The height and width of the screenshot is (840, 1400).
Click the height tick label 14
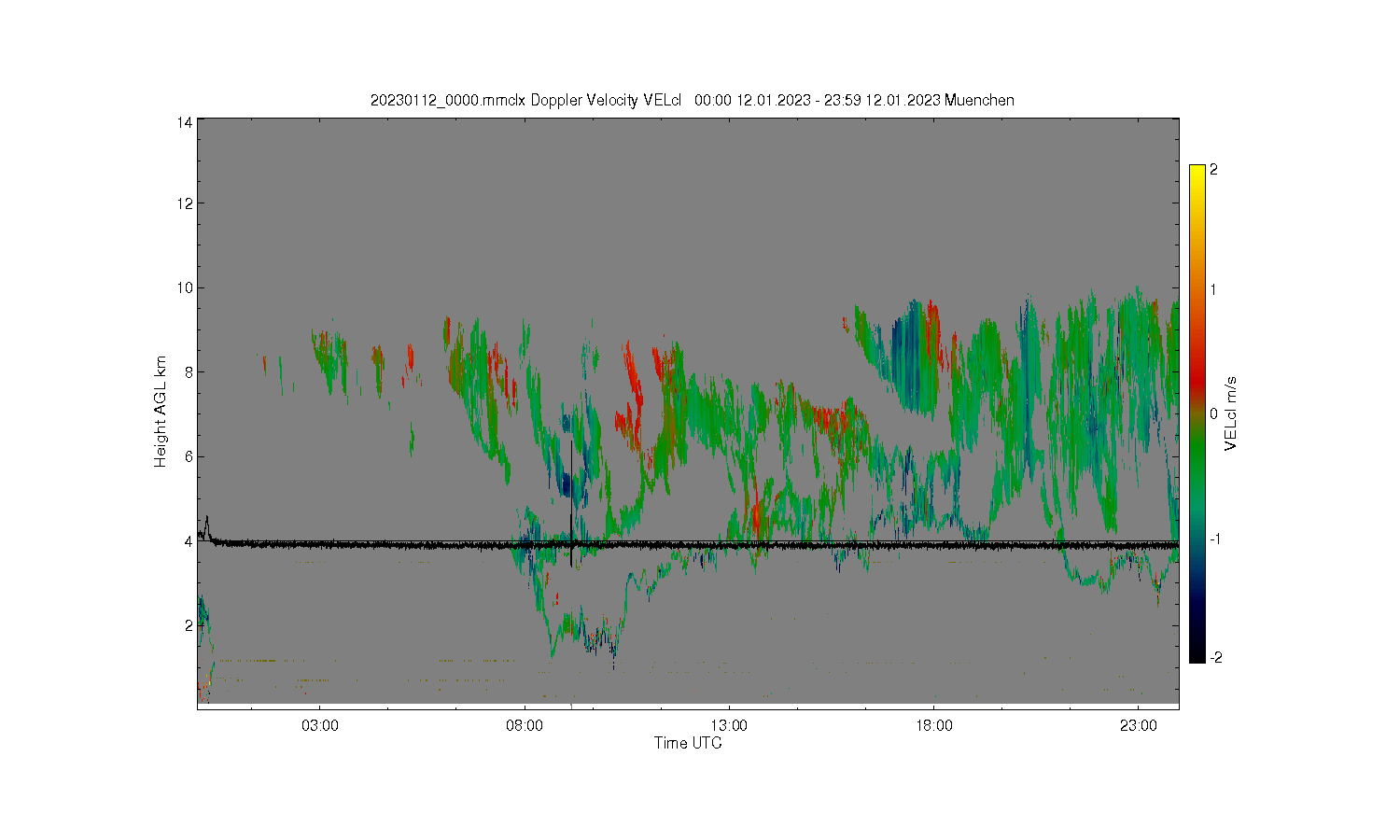[185, 122]
